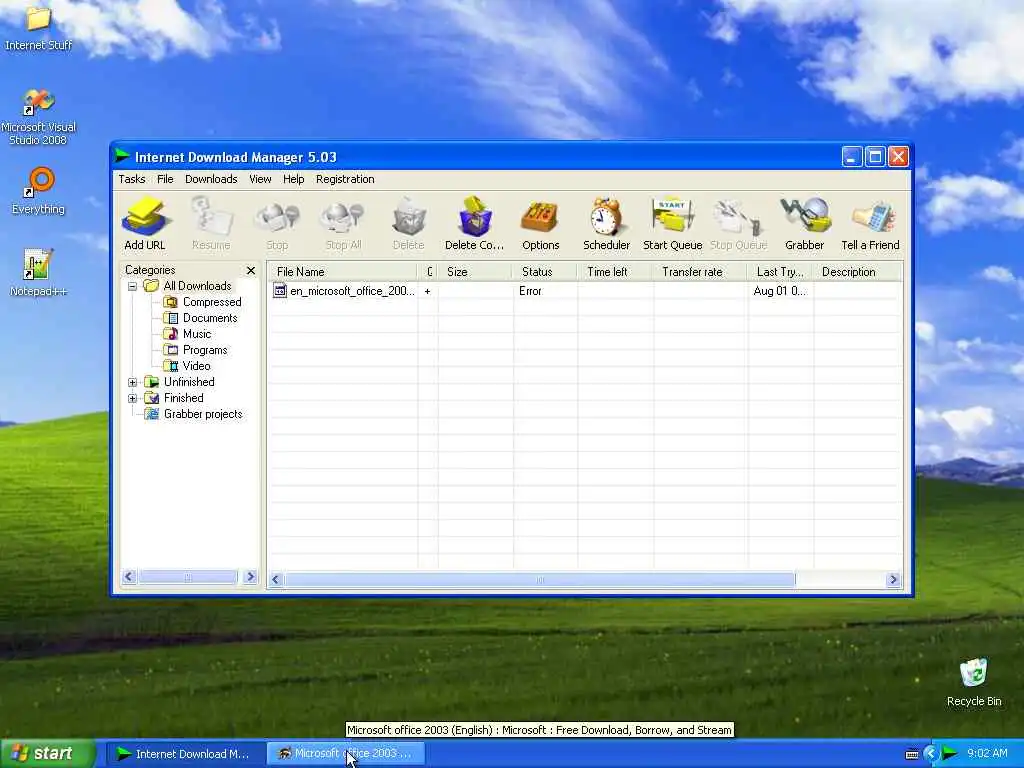Select Grabber projects in the tree
This screenshot has width=1024, height=768.
(194, 414)
